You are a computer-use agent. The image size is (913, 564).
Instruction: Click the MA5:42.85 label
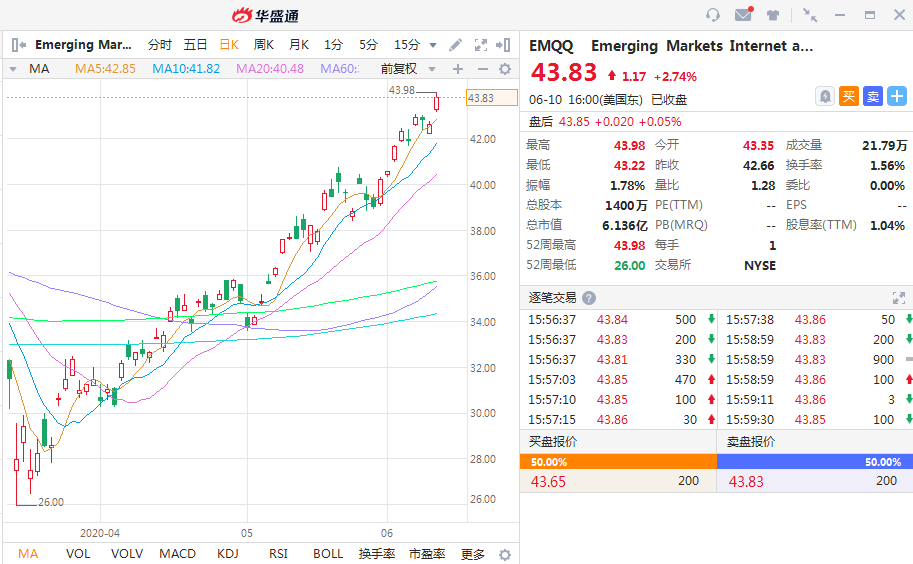(105, 69)
